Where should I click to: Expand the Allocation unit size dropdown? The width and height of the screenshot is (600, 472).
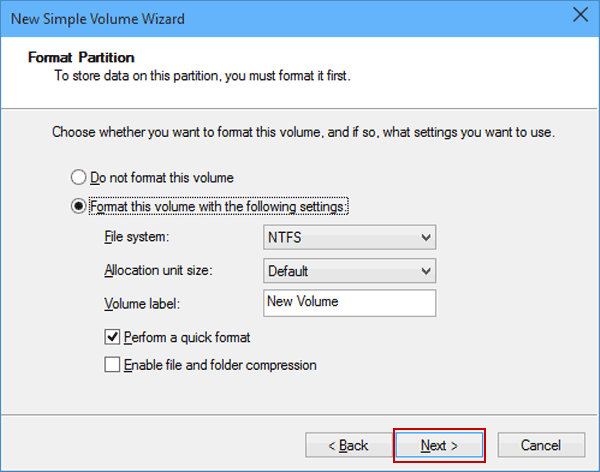tap(349, 270)
